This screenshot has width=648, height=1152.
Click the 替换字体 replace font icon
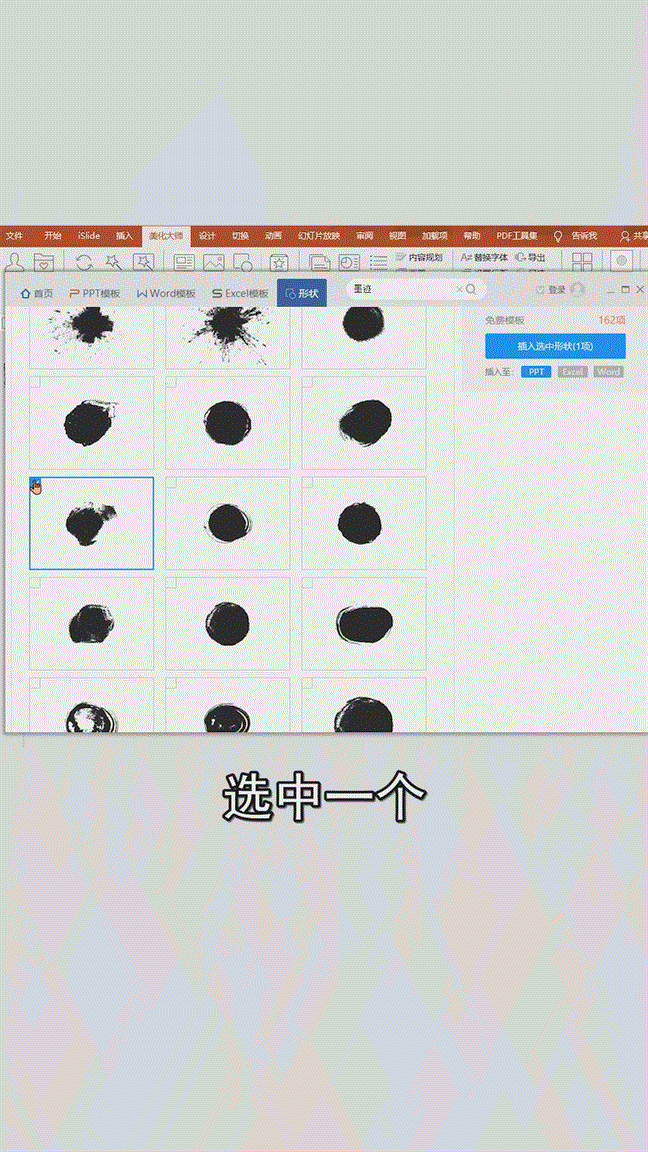(467, 258)
